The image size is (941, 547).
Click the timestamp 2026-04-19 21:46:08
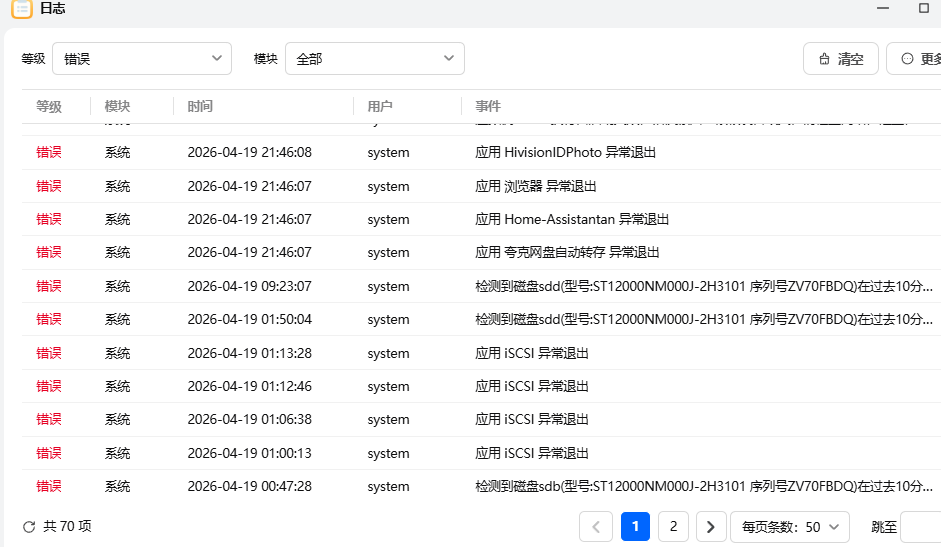[x=250, y=153]
